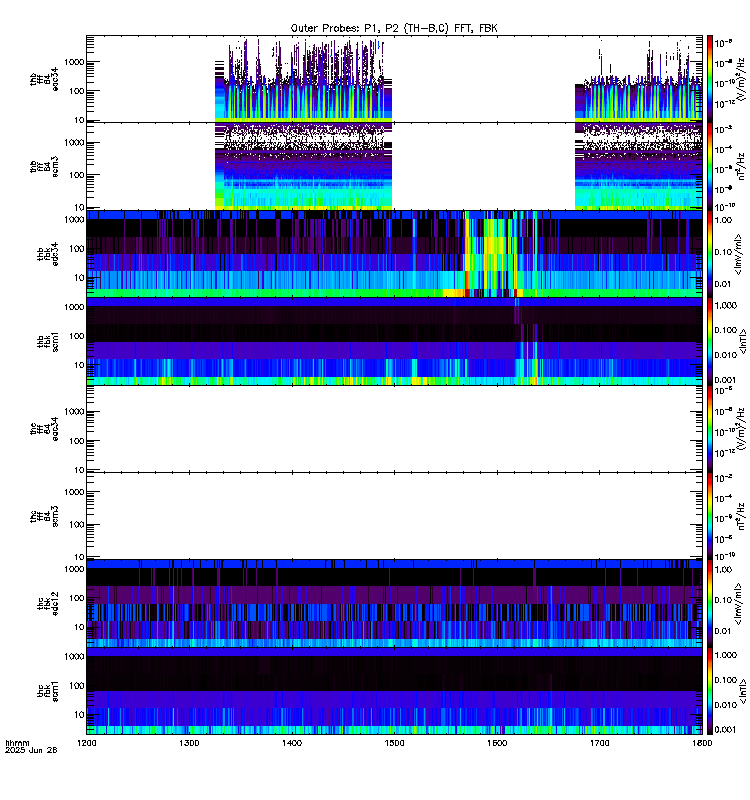Click the thb edc34 panel's color bar
Image resolution: width=750 pixels, height=800 pixels.
(x=709, y=254)
